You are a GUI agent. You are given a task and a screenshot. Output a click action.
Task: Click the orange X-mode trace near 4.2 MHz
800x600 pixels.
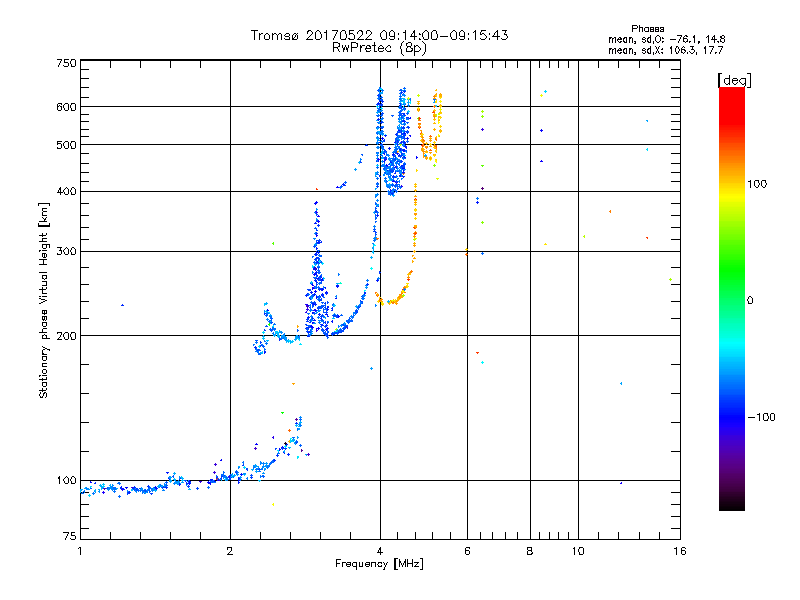click(393, 300)
